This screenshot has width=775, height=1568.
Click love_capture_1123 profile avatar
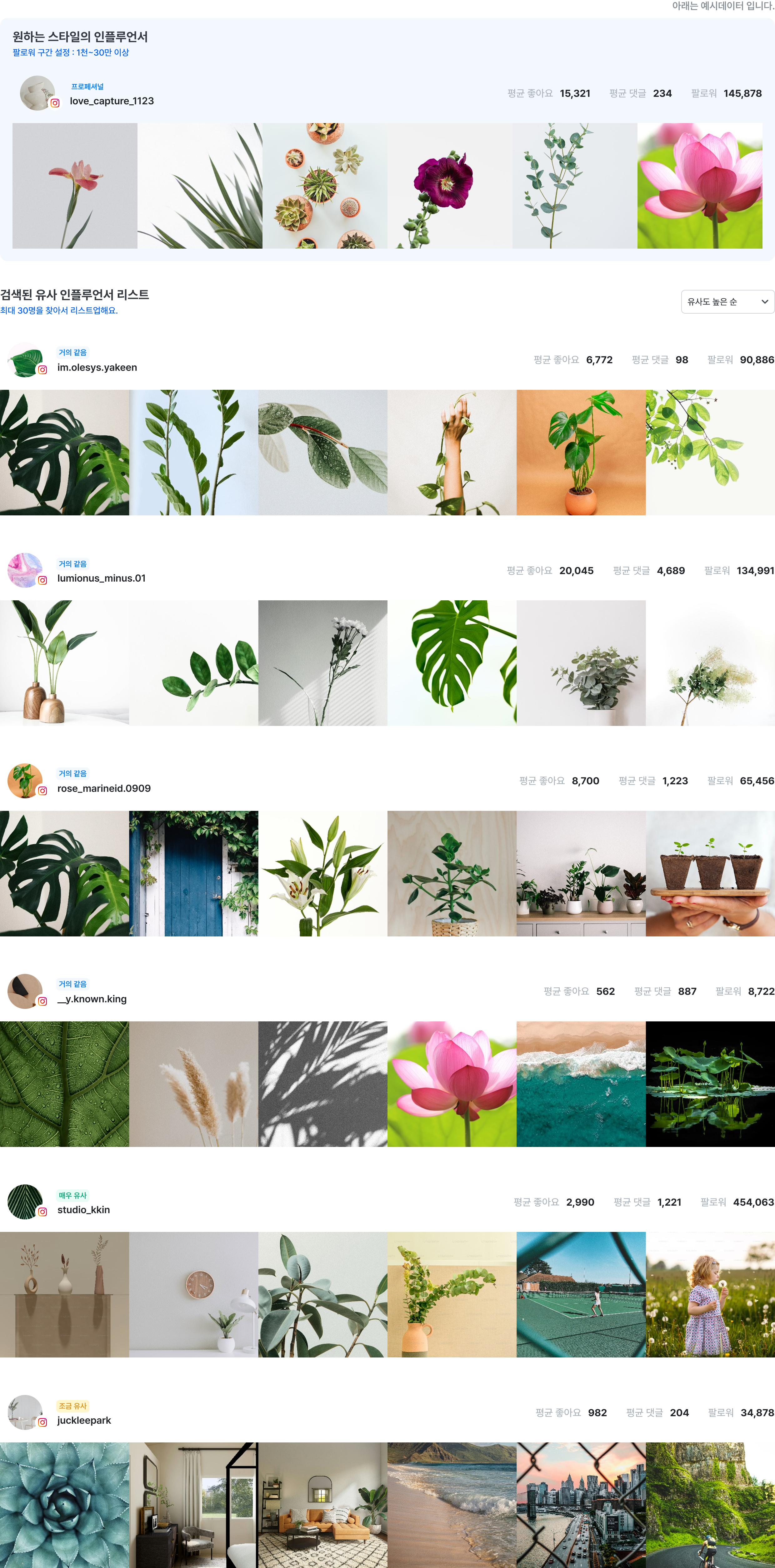(x=37, y=93)
